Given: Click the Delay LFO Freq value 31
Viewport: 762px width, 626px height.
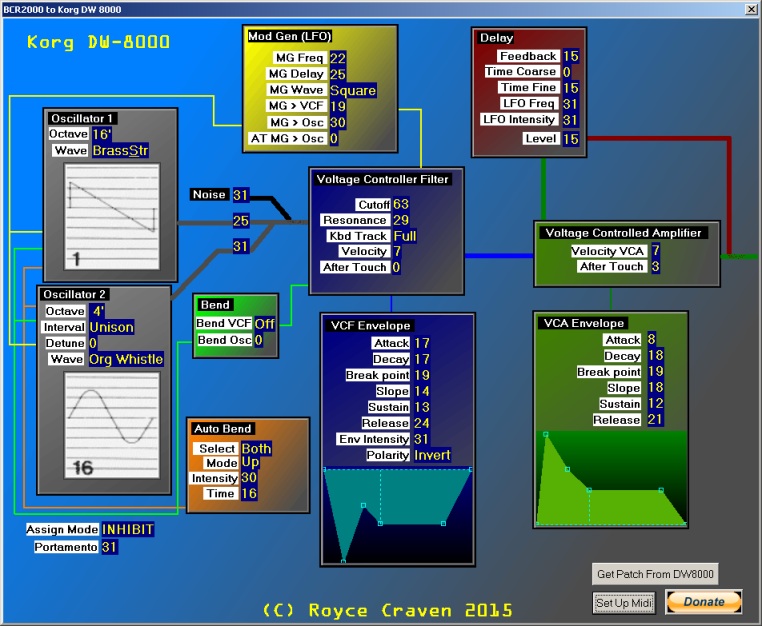Looking at the screenshot, I should pos(570,104).
